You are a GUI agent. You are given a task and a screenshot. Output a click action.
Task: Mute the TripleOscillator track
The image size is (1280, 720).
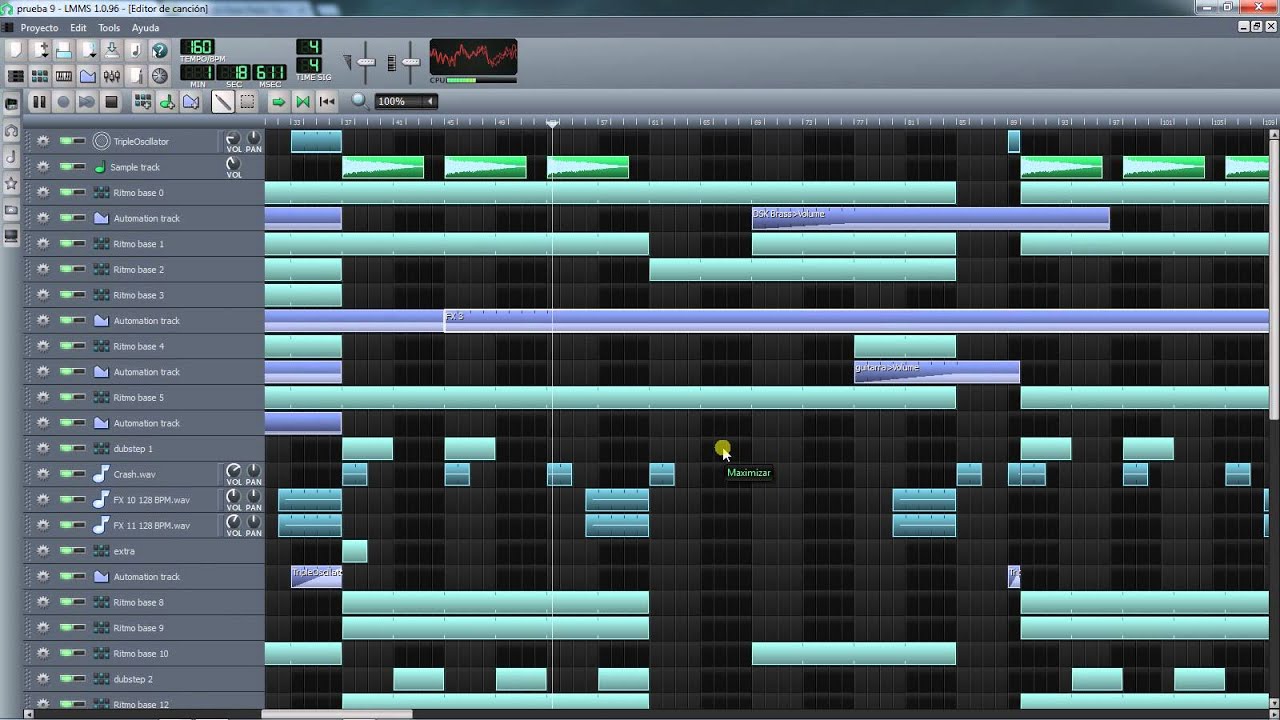(66, 141)
